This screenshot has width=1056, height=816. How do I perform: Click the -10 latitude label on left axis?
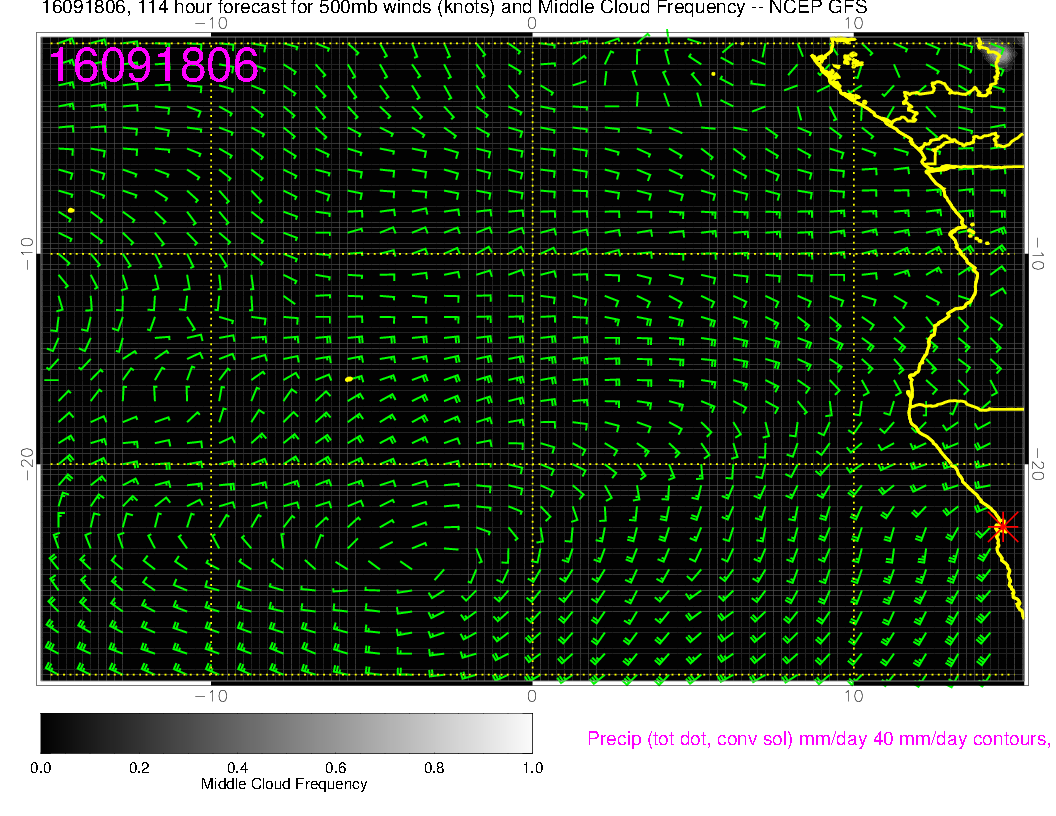(27, 254)
